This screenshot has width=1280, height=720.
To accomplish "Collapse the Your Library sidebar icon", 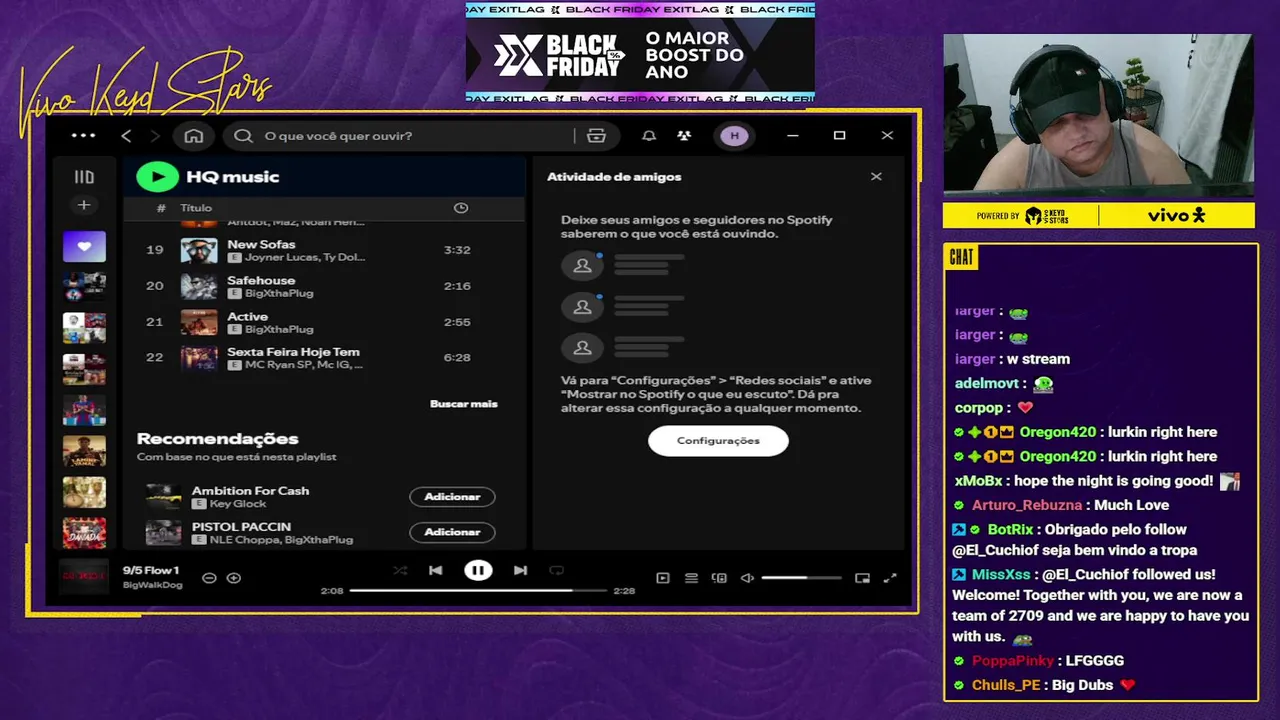I will [84, 177].
